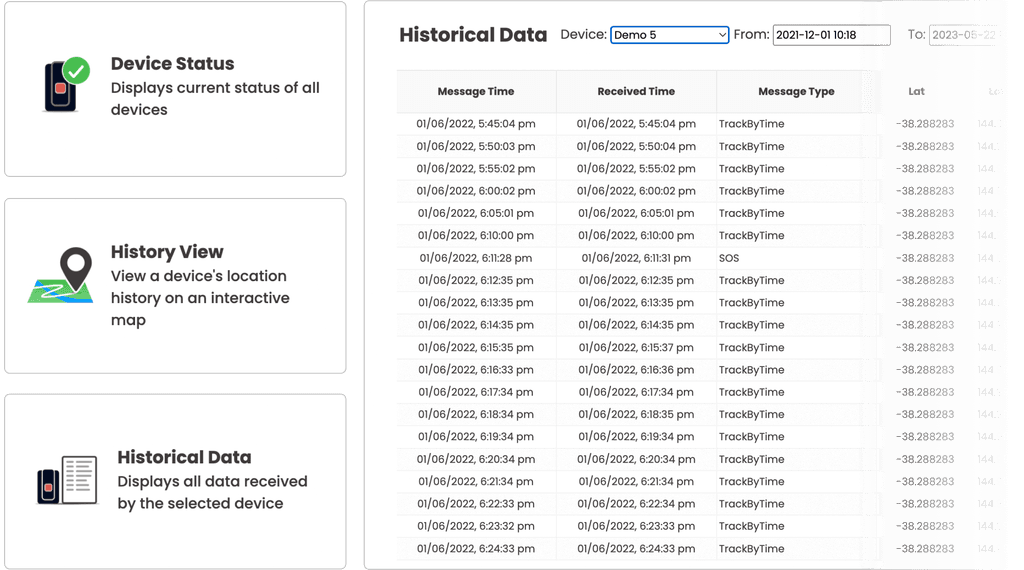The height and width of the screenshot is (570, 1024).
Task: Select received time 01/06/2022, 6:13:35 pm
Action: (x=636, y=302)
